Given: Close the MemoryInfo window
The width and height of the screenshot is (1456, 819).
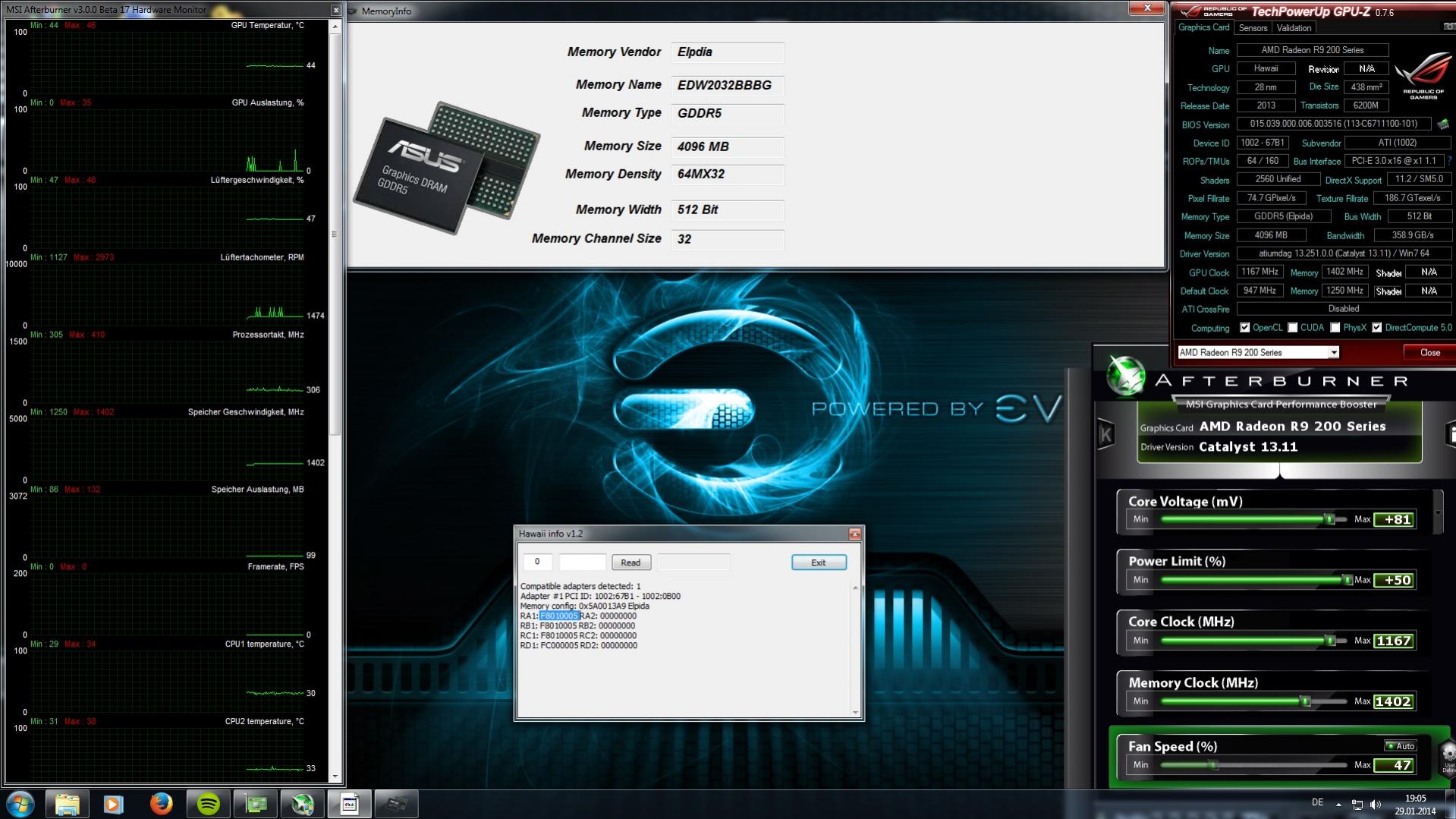Looking at the screenshot, I should coord(1147,8).
